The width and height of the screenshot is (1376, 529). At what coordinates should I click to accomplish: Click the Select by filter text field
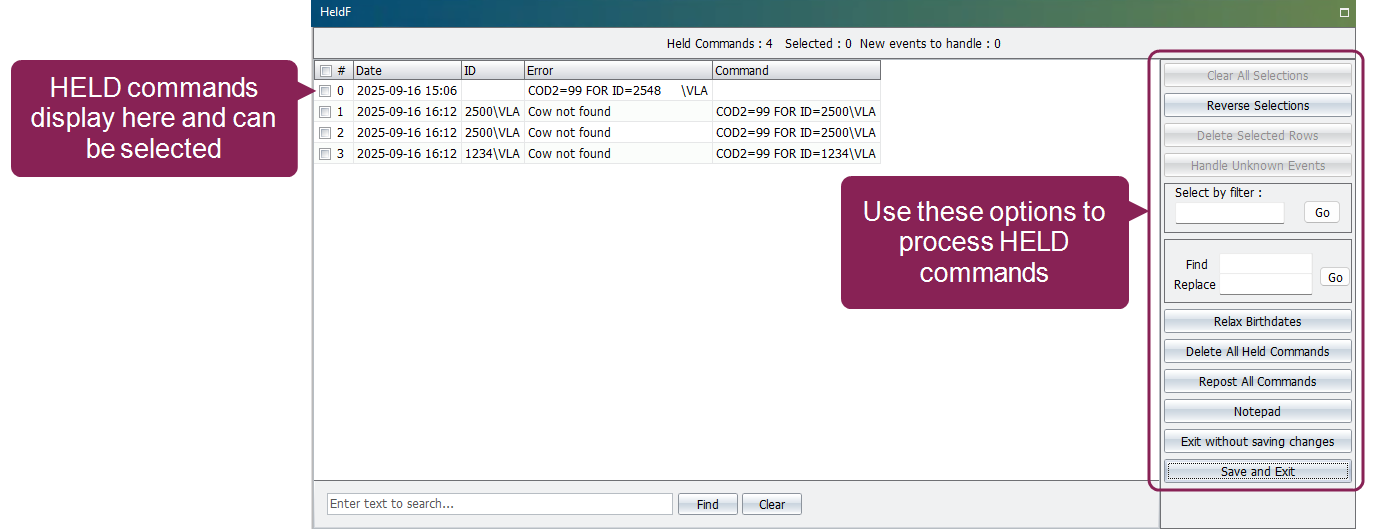pos(1229,213)
